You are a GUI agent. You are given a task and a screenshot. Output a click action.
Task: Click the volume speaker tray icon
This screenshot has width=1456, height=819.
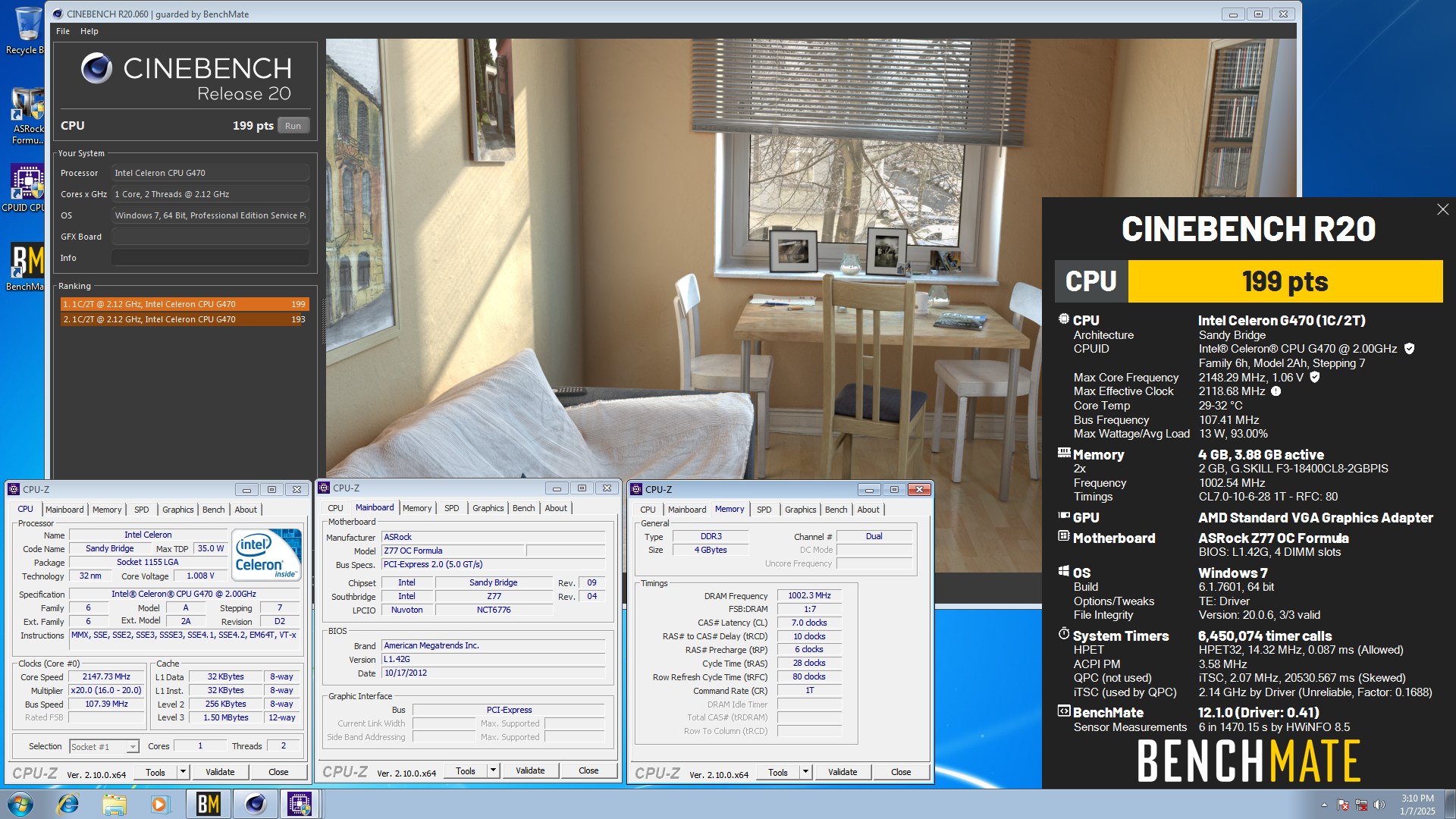[x=1379, y=805]
